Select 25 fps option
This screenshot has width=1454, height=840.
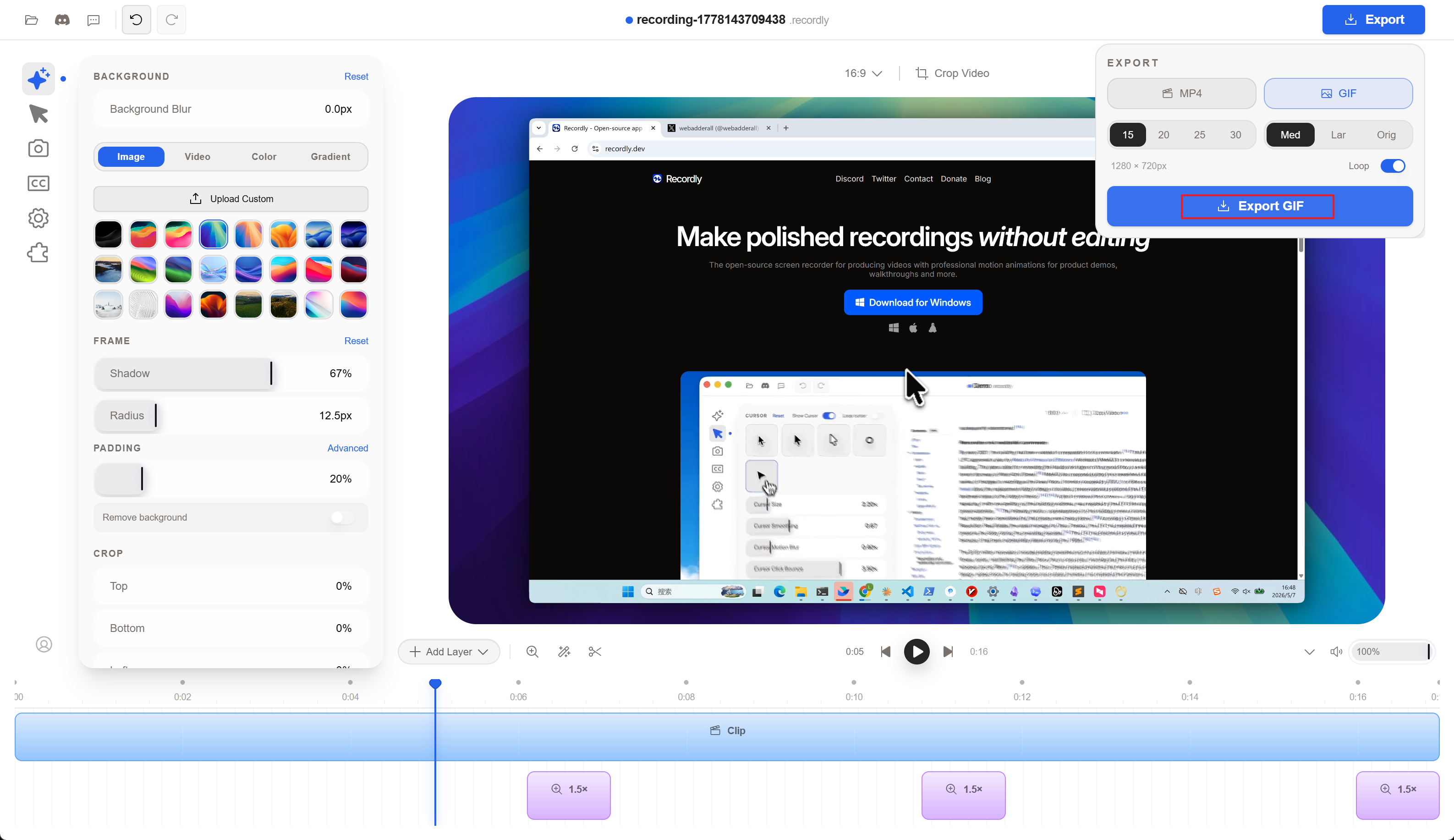click(x=1199, y=135)
